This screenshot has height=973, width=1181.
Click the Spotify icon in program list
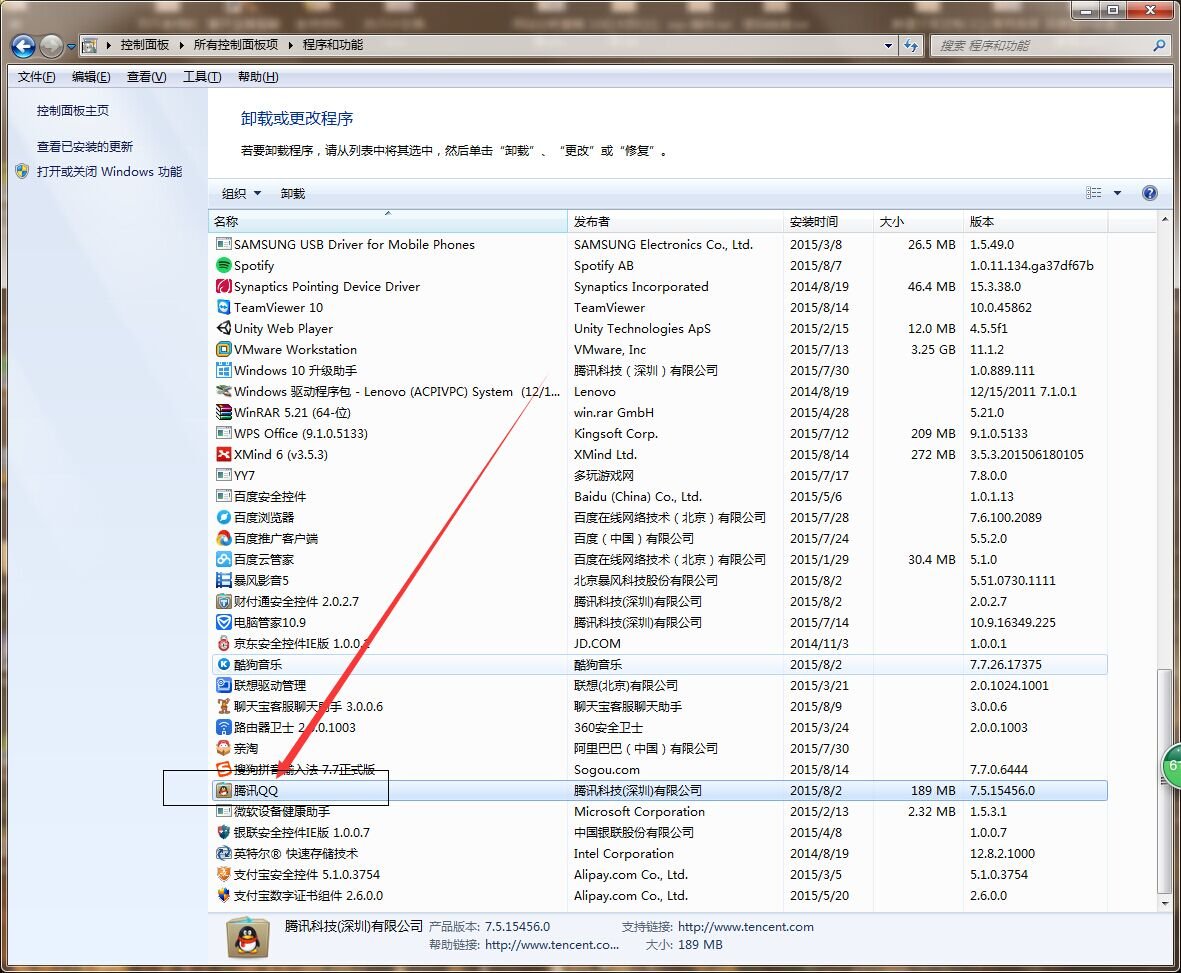(x=224, y=266)
